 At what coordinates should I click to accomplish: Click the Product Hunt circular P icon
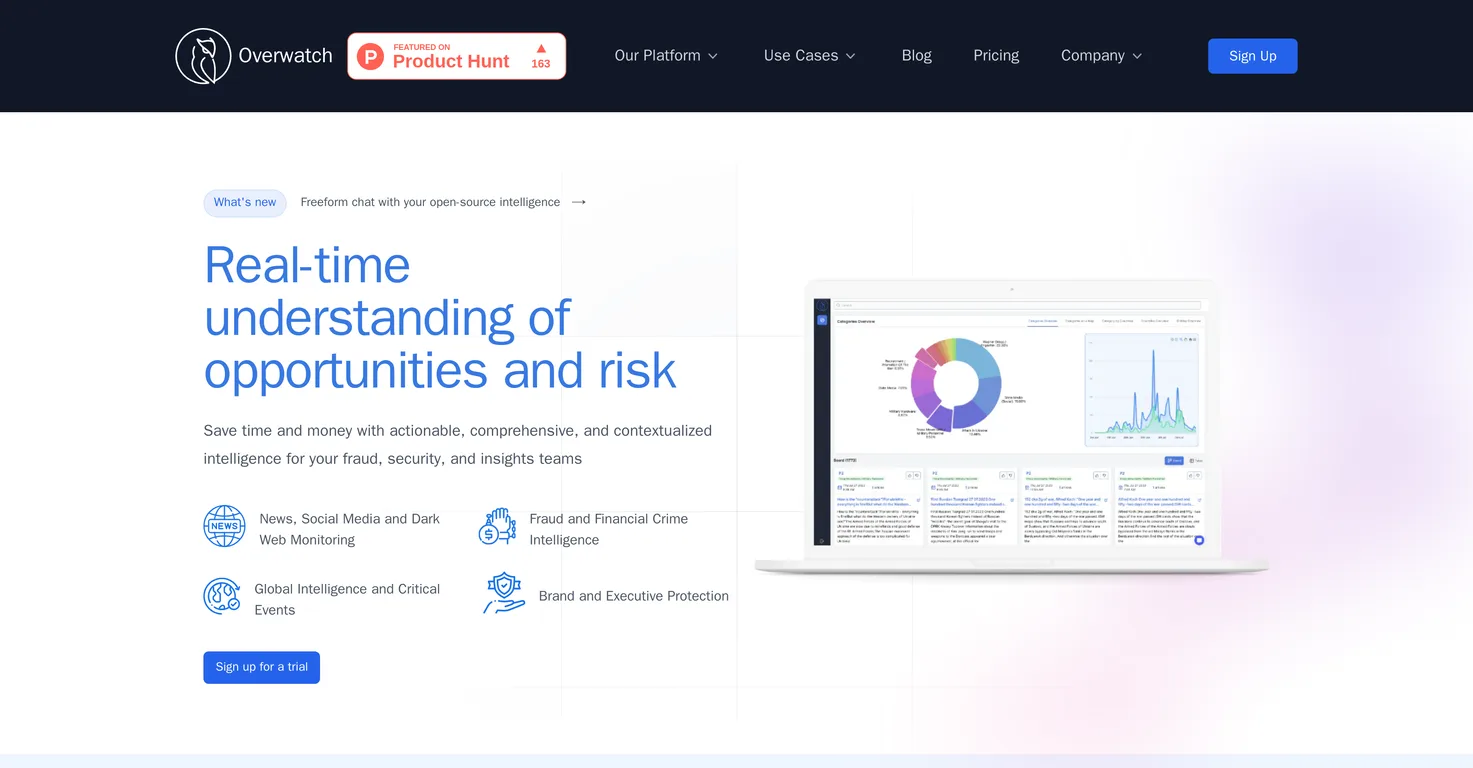(371, 56)
